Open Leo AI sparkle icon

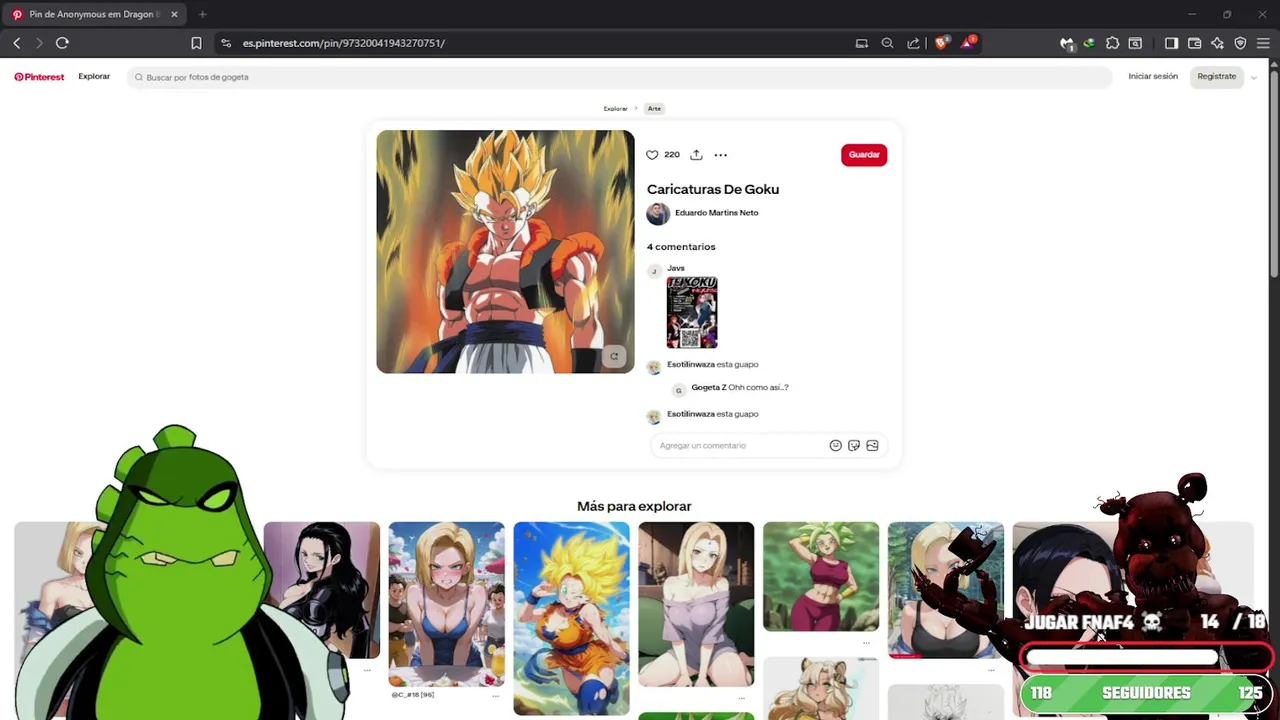(x=1217, y=43)
